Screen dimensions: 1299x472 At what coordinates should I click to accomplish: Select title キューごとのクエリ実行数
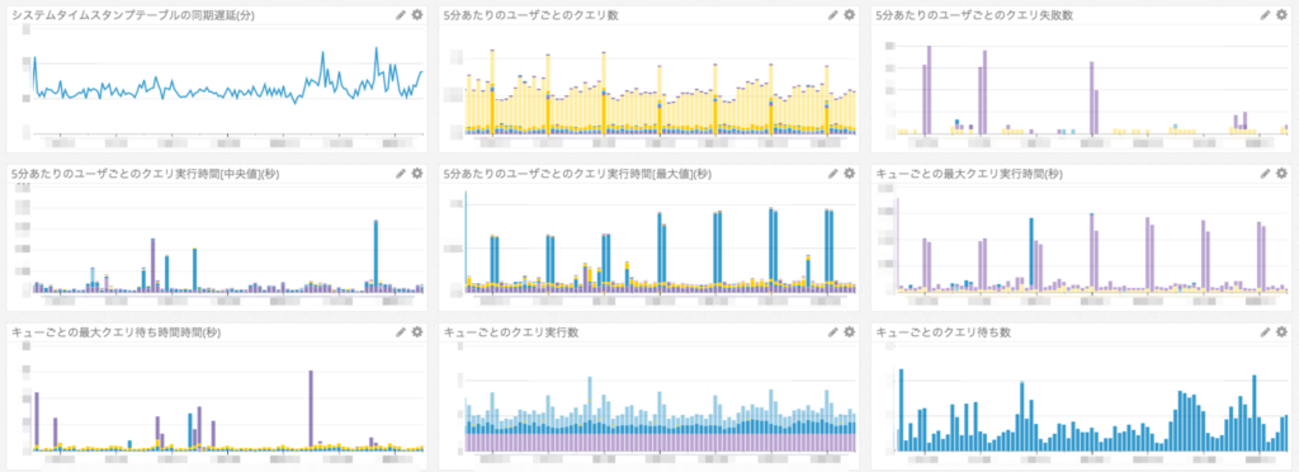coord(511,331)
